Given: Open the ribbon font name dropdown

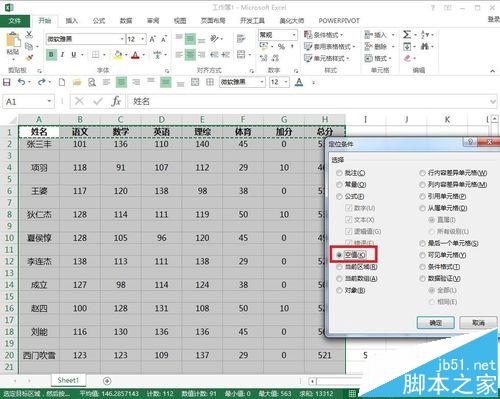Looking at the screenshot, I should pos(122,39).
